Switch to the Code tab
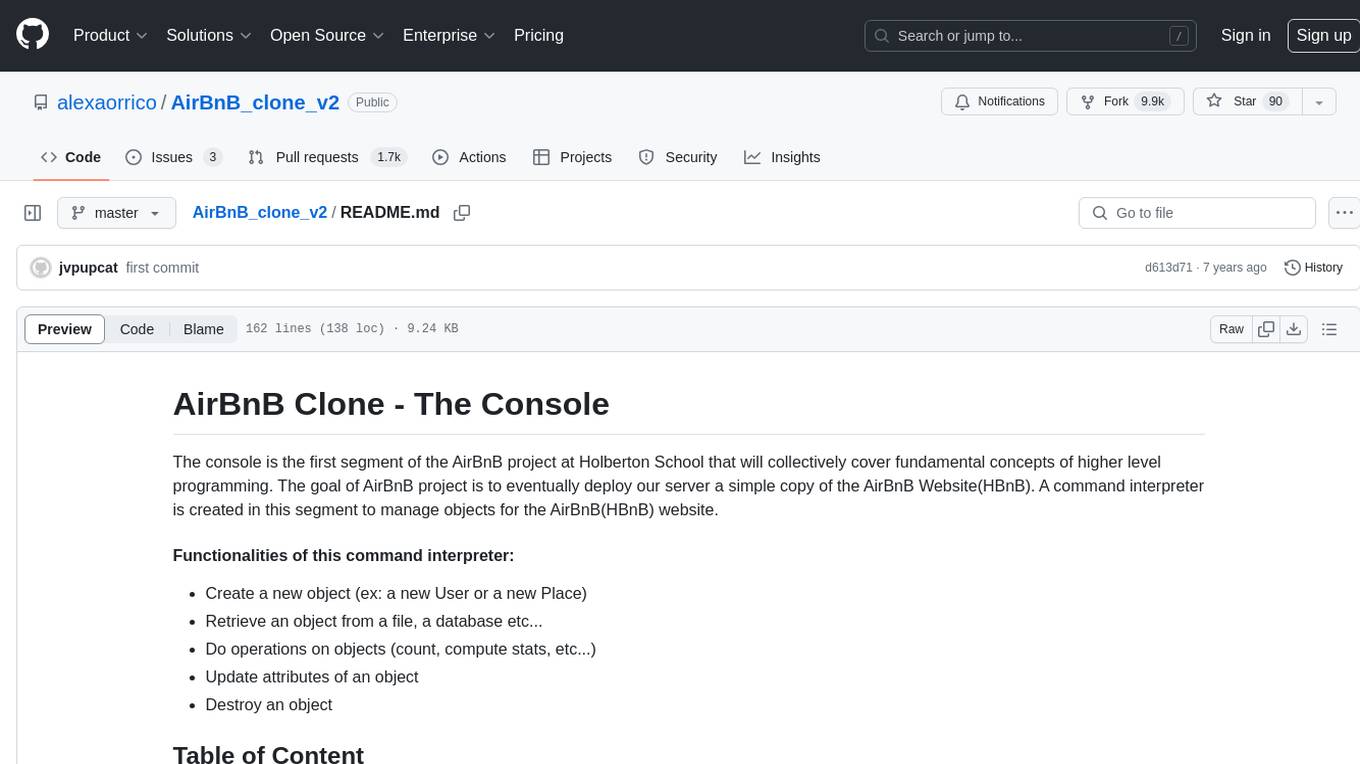 [70, 157]
